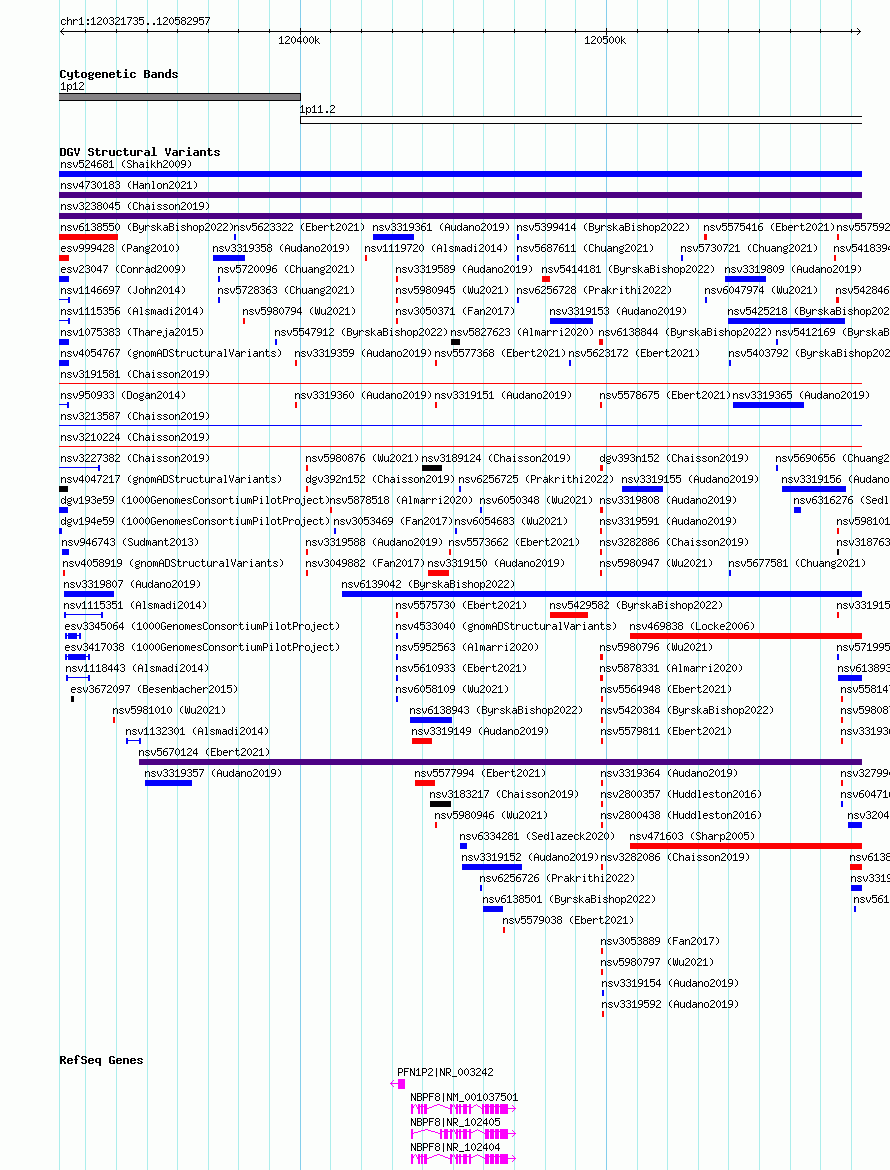The image size is (890, 1170).
Task: Click the nsv5623322 (Ebert2021) label
Action: (x=299, y=227)
